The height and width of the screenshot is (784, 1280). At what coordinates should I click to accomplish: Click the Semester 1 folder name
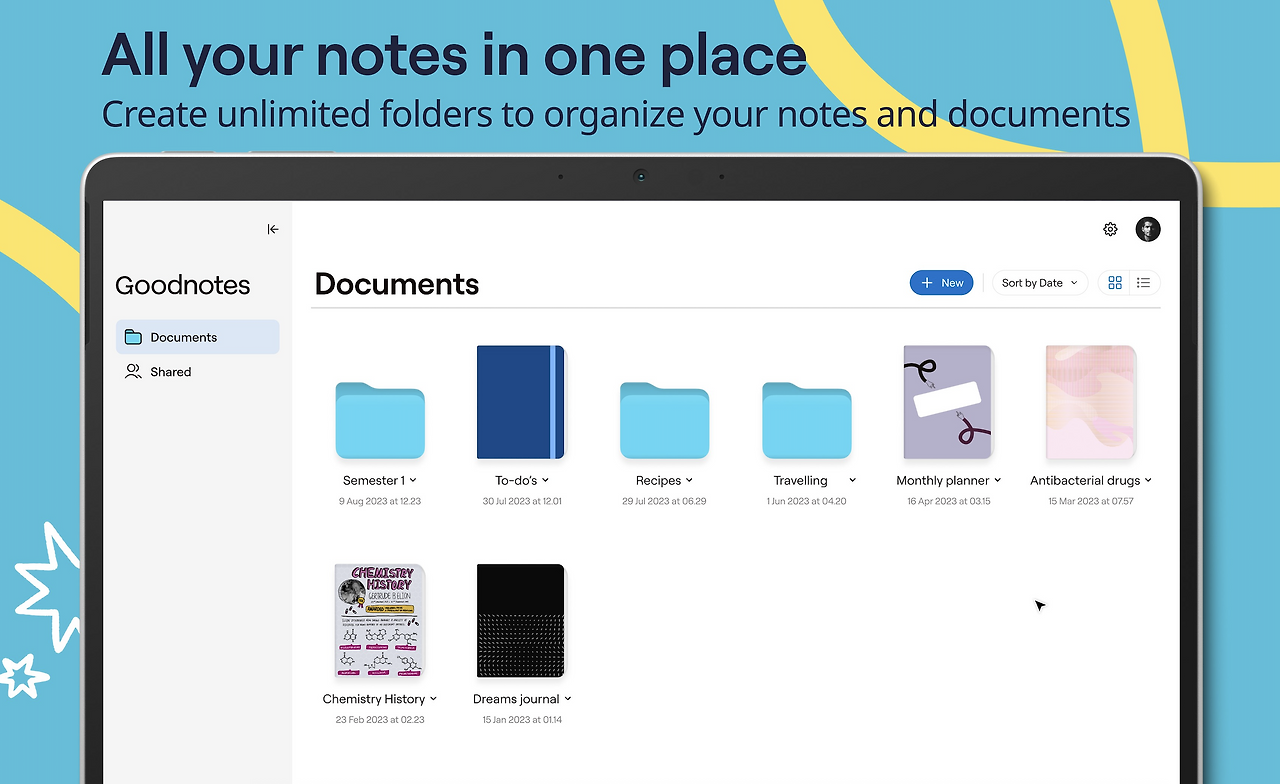(x=374, y=481)
